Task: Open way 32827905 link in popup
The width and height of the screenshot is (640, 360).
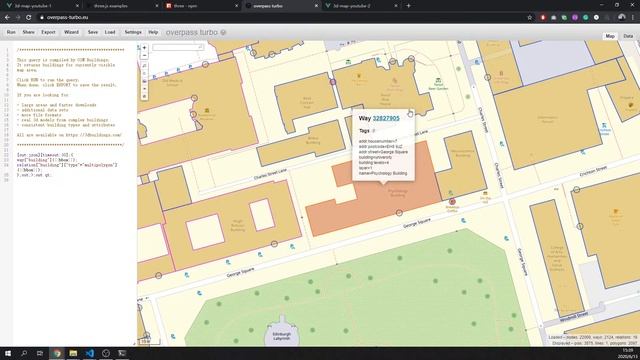Action: [386, 118]
